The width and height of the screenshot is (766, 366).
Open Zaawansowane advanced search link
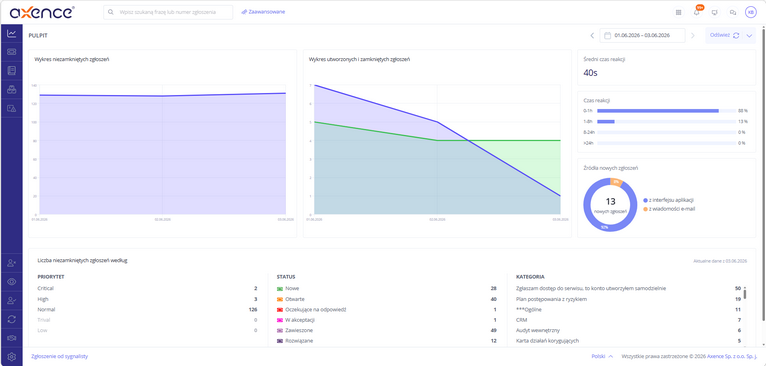pyautogui.click(x=263, y=12)
